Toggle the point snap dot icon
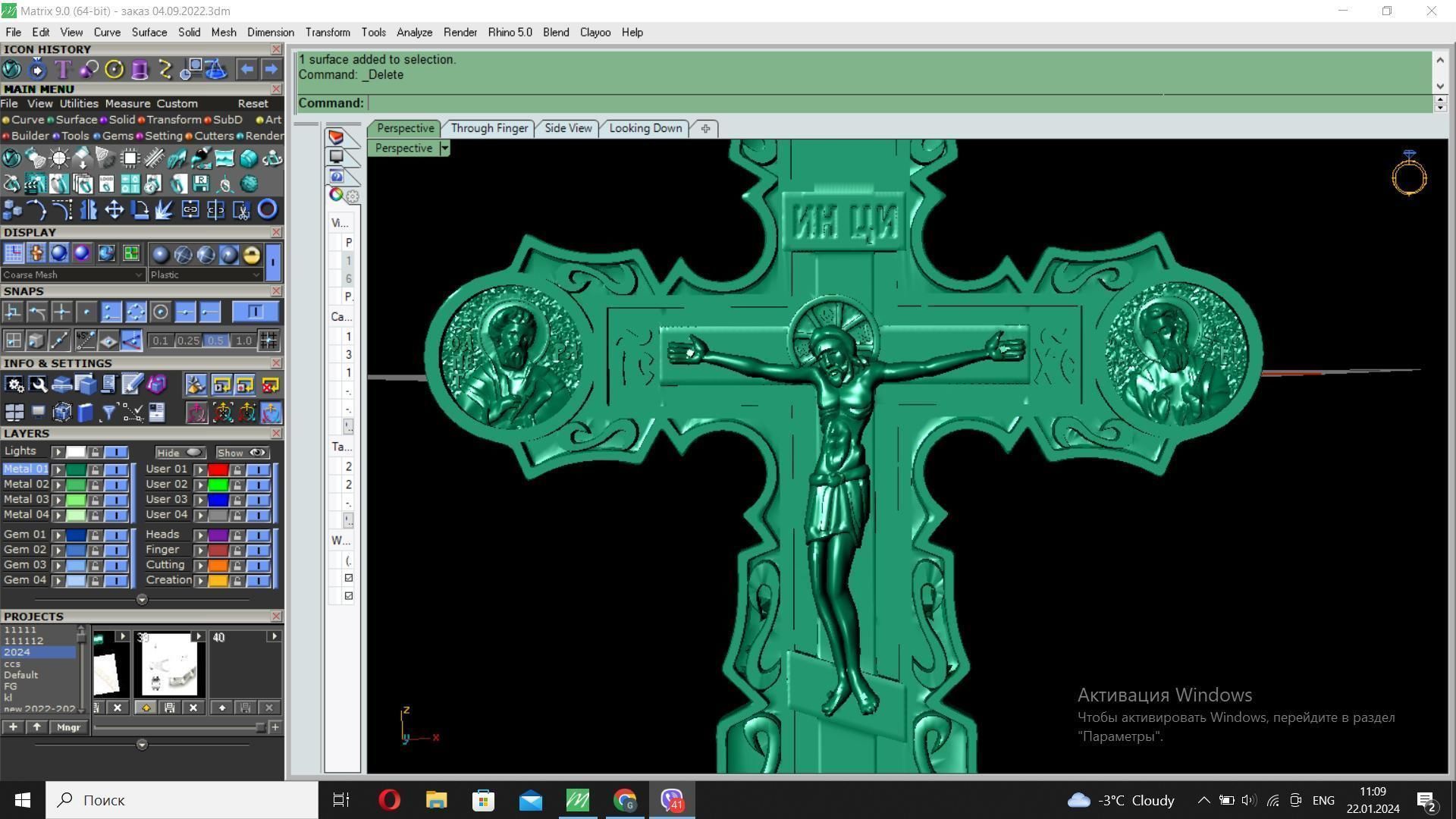 tap(86, 312)
